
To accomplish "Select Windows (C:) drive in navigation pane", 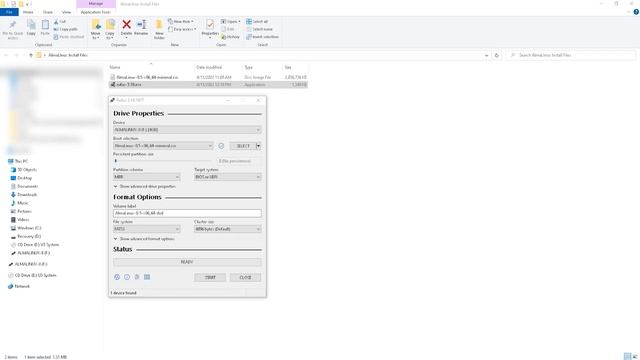I will point(26,228).
